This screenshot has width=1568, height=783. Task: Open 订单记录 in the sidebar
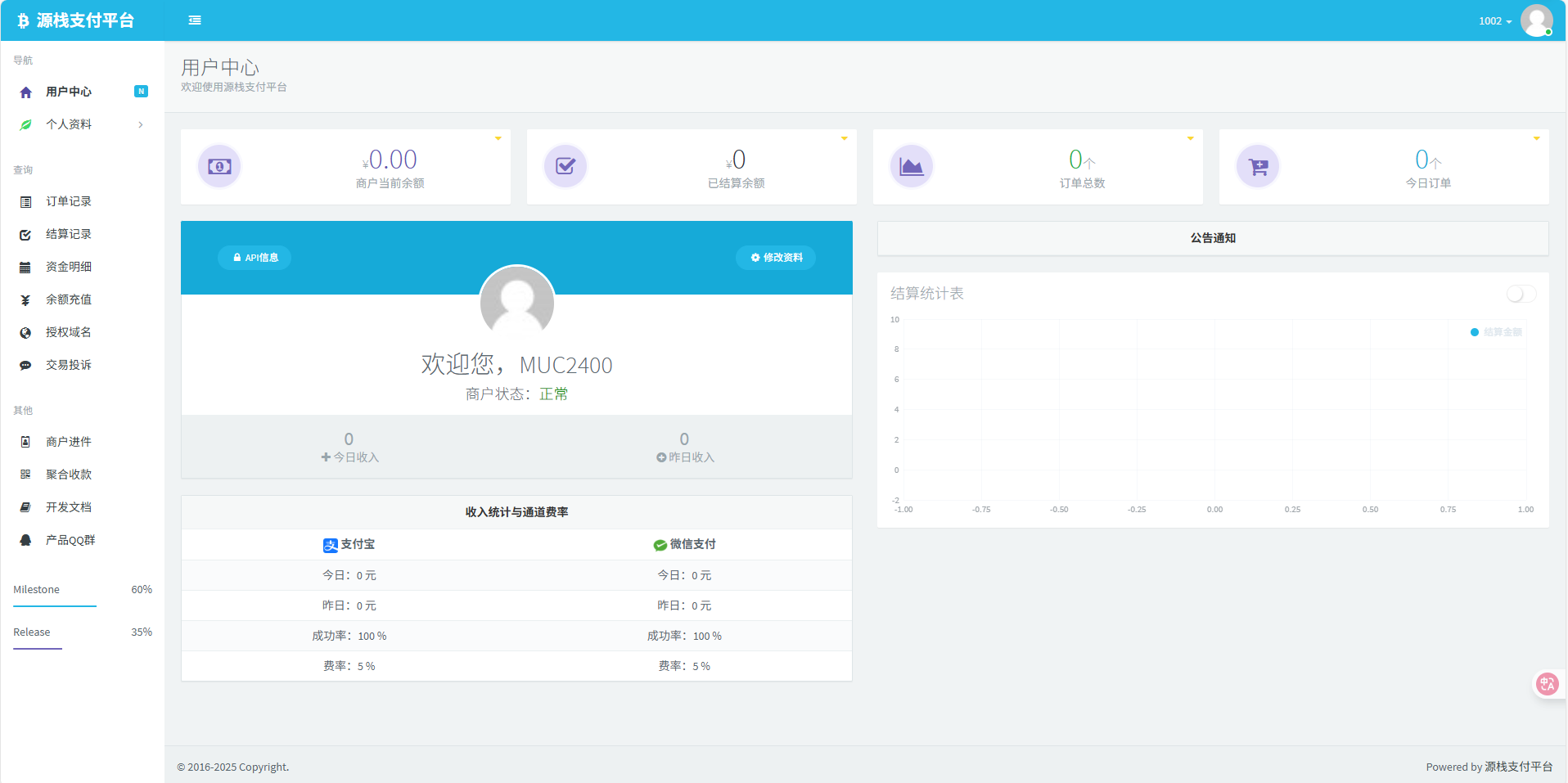[x=69, y=201]
